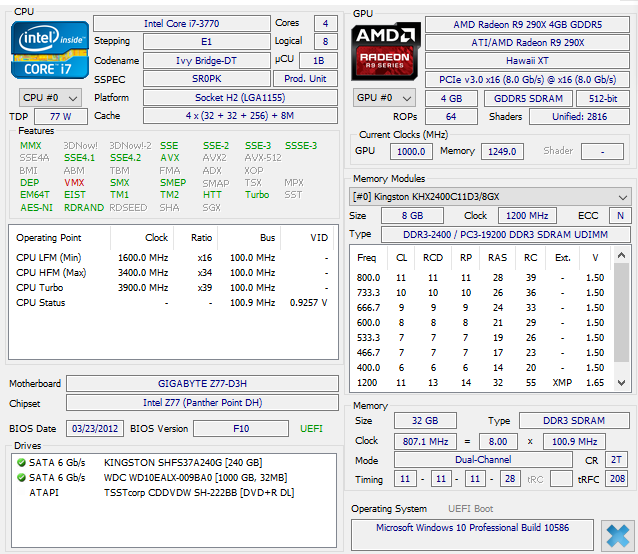Open the CPU #0 selector dropdown
The height and width of the screenshot is (554, 638).
pos(50,98)
